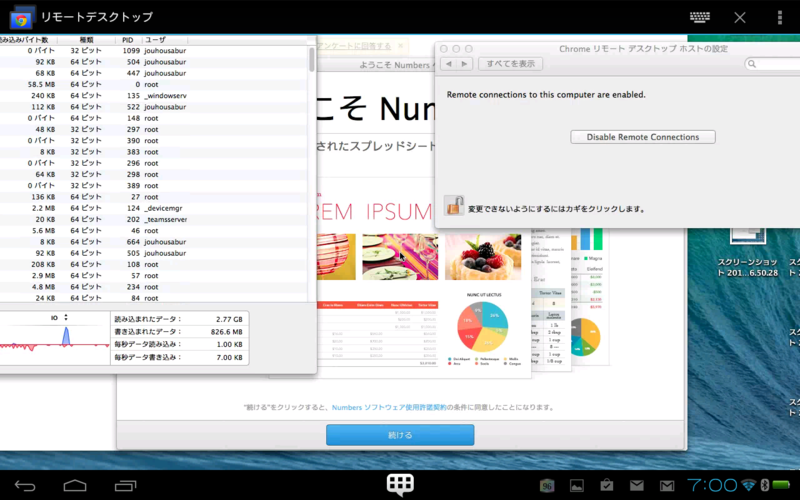
Task: Go back with the left arrow in host settings
Action: coord(448,64)
